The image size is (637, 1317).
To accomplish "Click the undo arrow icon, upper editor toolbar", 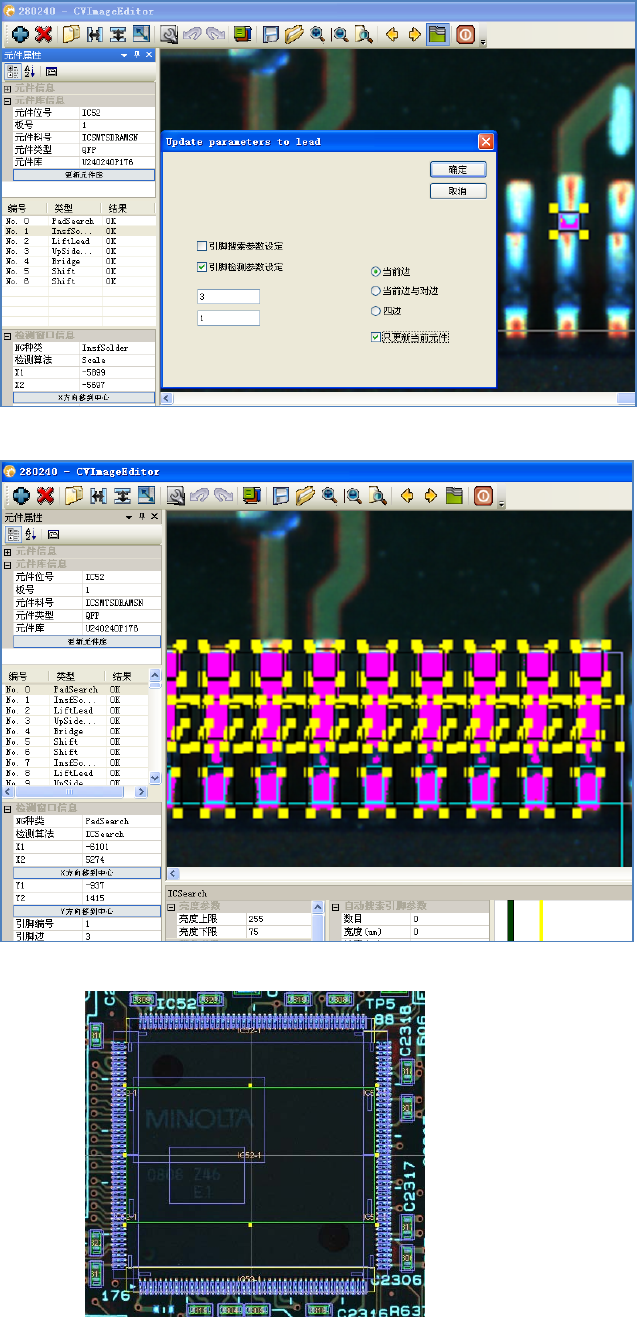I will pyautogui.click(x=194, y=34).
